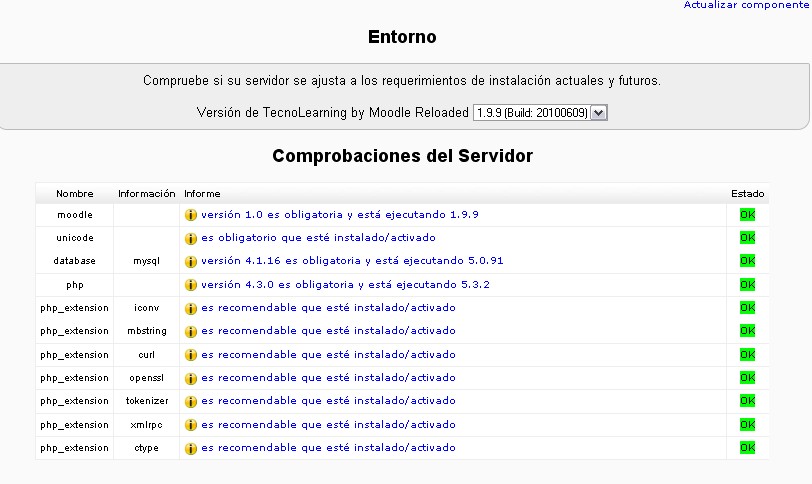Click the moodle version 1.0 report link
Viewport: 812px width, 484px height.
click(x=340, y=215)
